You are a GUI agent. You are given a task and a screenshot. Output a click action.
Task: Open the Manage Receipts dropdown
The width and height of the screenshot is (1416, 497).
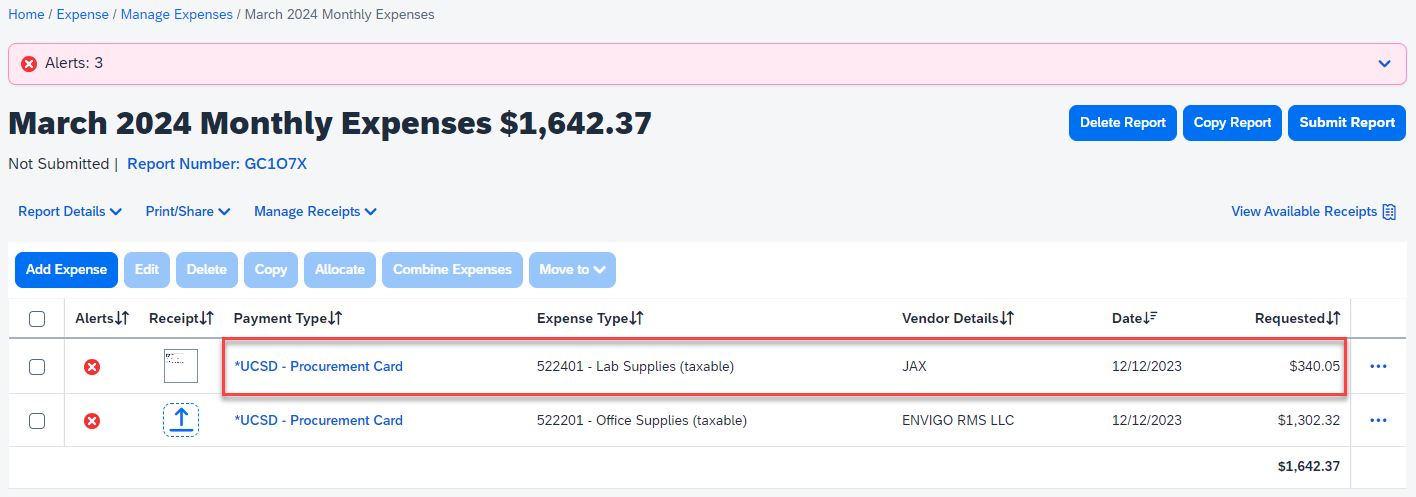pyautogui.click(x=315, y=212)
